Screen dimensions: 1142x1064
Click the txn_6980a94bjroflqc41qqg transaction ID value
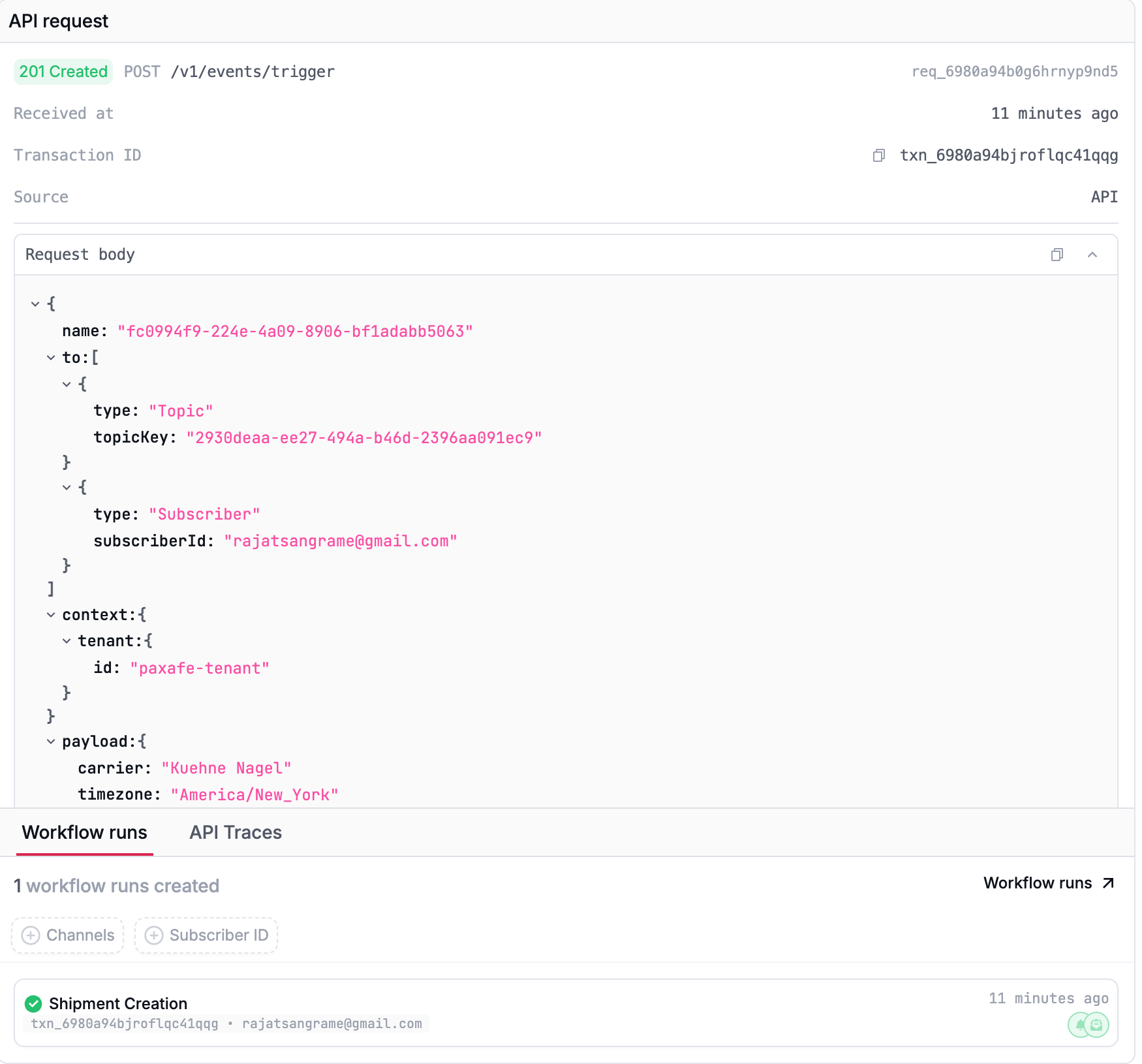(x=1009, y=155)
